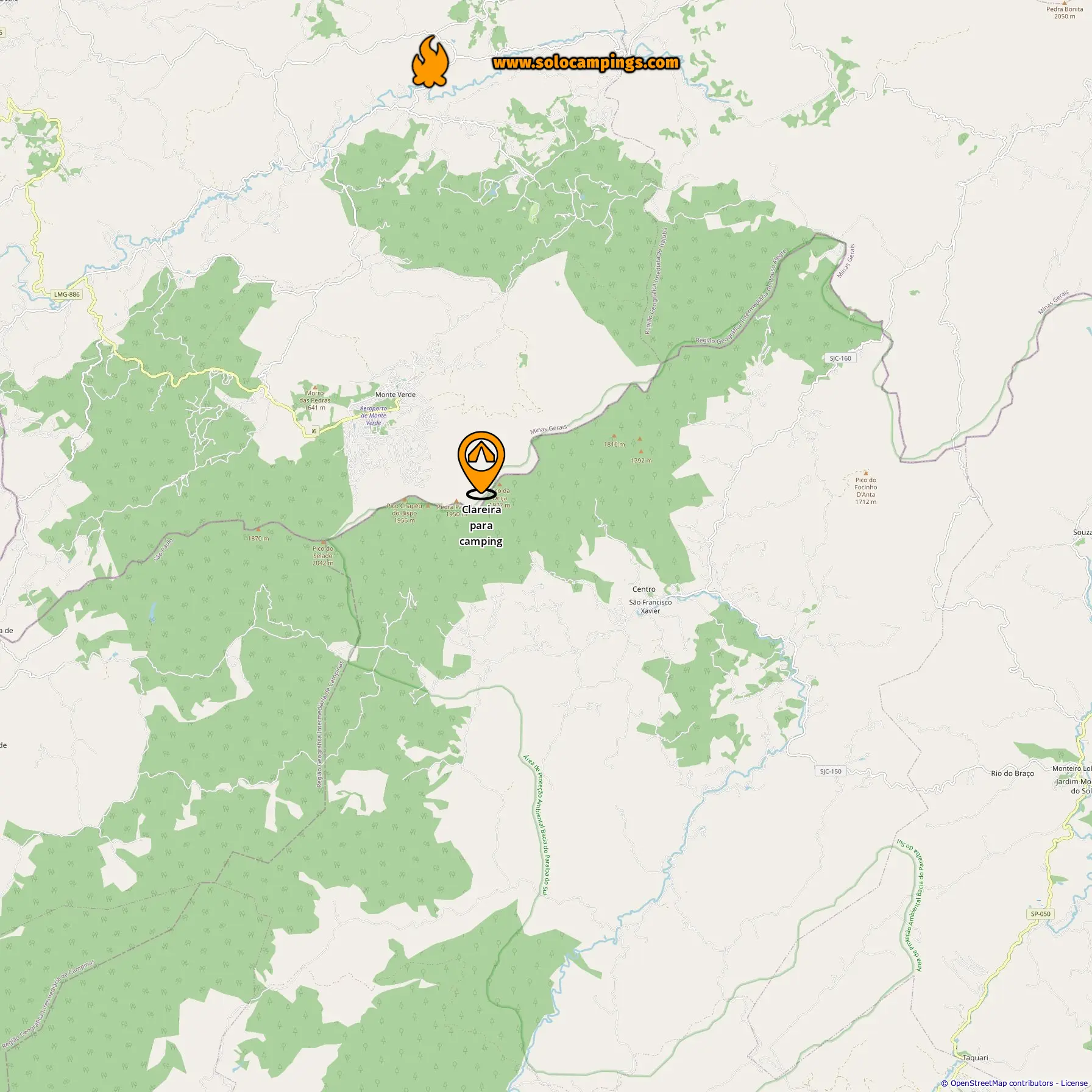Click the LMG-886 road shield
Viewport: 1092px width, 1092px height.
tap(67, 294)
